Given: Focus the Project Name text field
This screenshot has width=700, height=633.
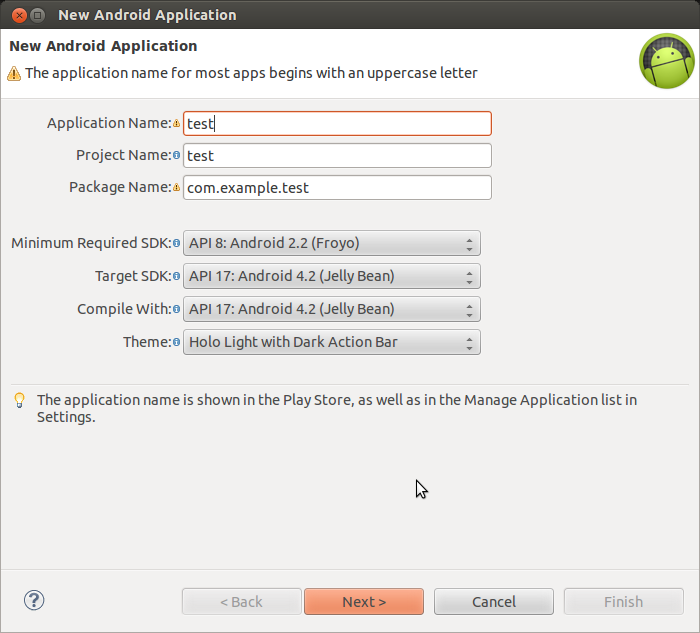Looking at the screenshot, I should click(338, 156).
